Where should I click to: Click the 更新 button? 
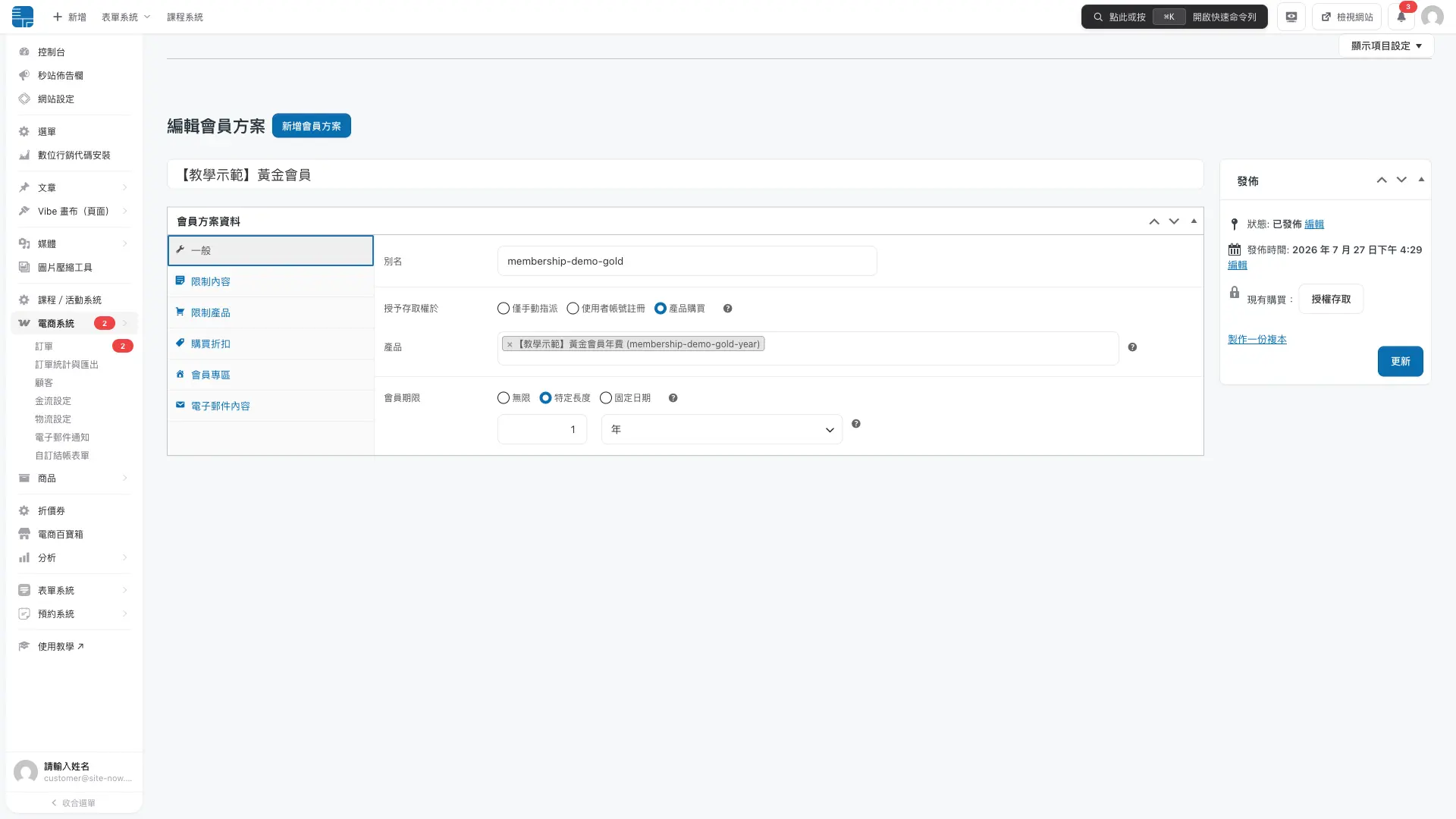click(x=1400, y=362)
